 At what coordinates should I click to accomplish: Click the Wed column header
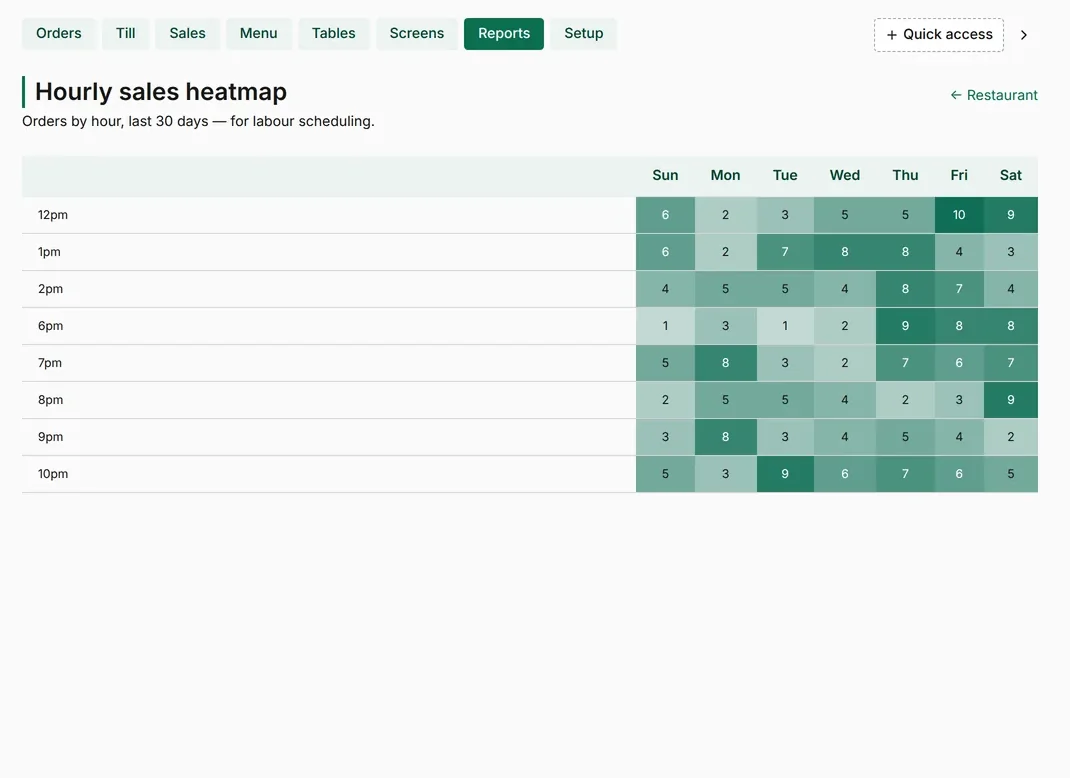pos(845,175)
